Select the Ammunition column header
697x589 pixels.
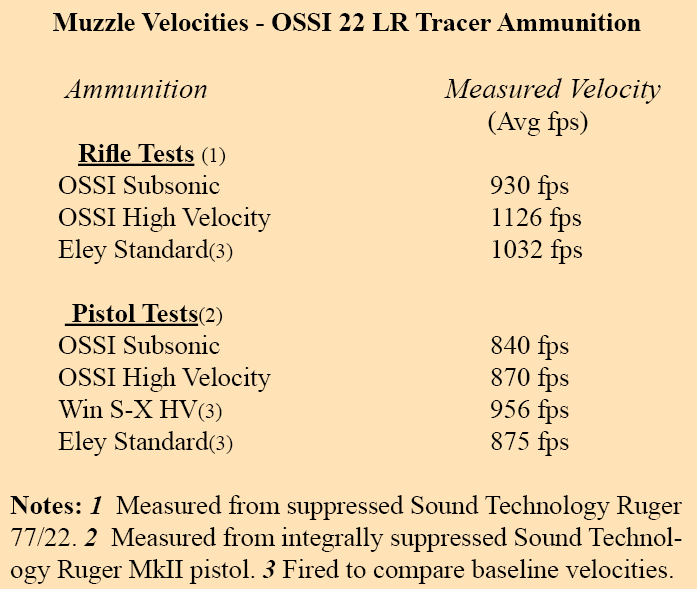tap(136, 90)
